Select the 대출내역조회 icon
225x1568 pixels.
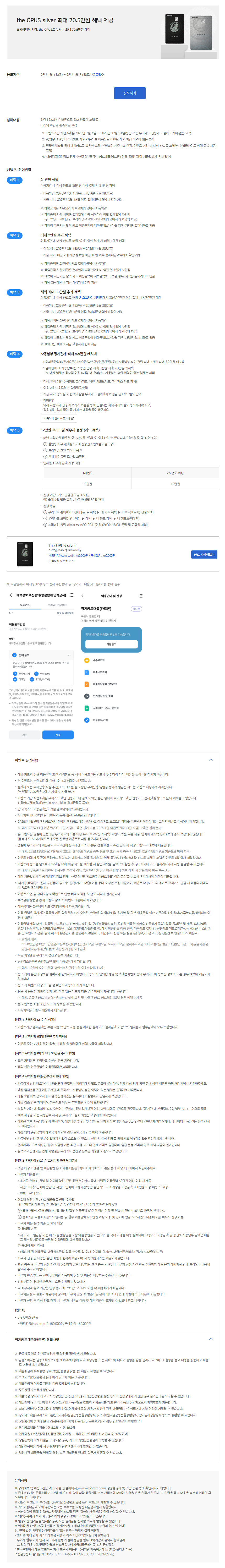87,672
